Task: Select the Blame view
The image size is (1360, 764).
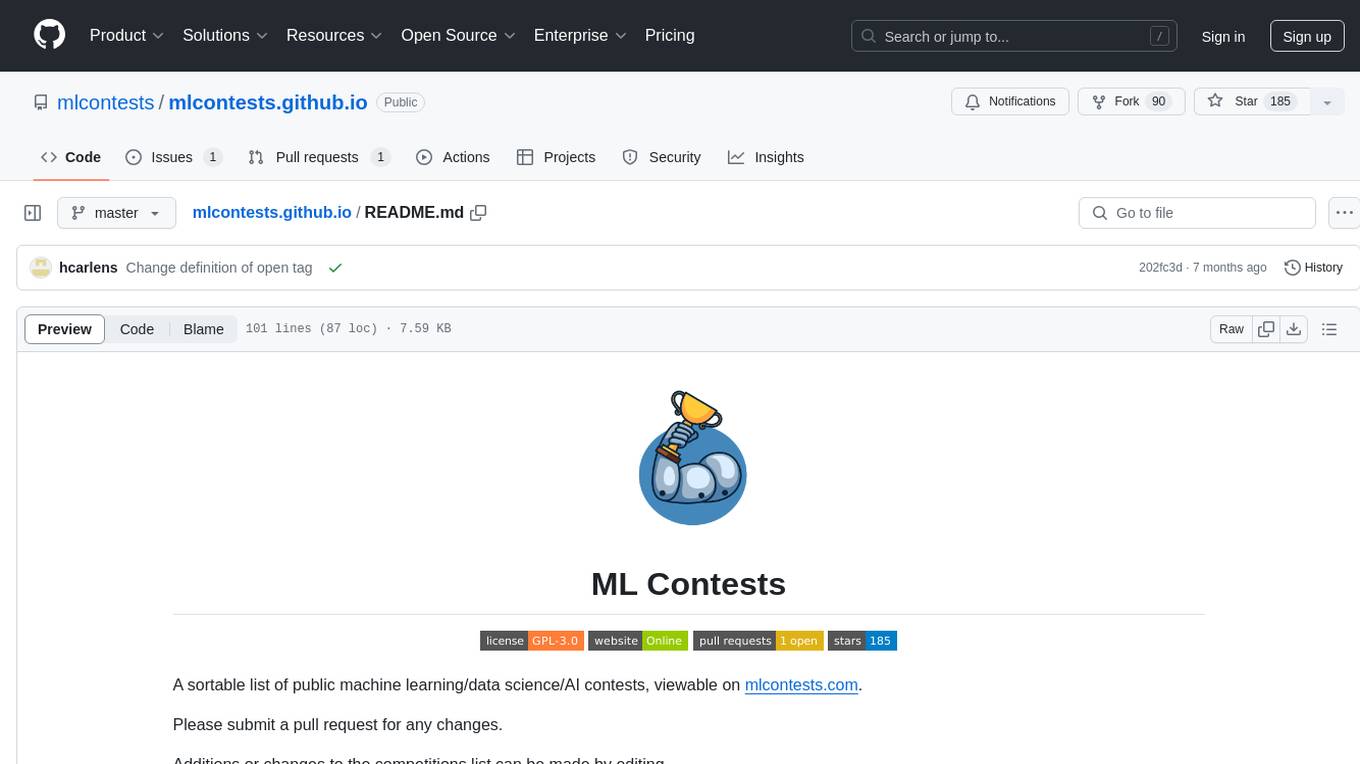Action: [x=204, y=329]
